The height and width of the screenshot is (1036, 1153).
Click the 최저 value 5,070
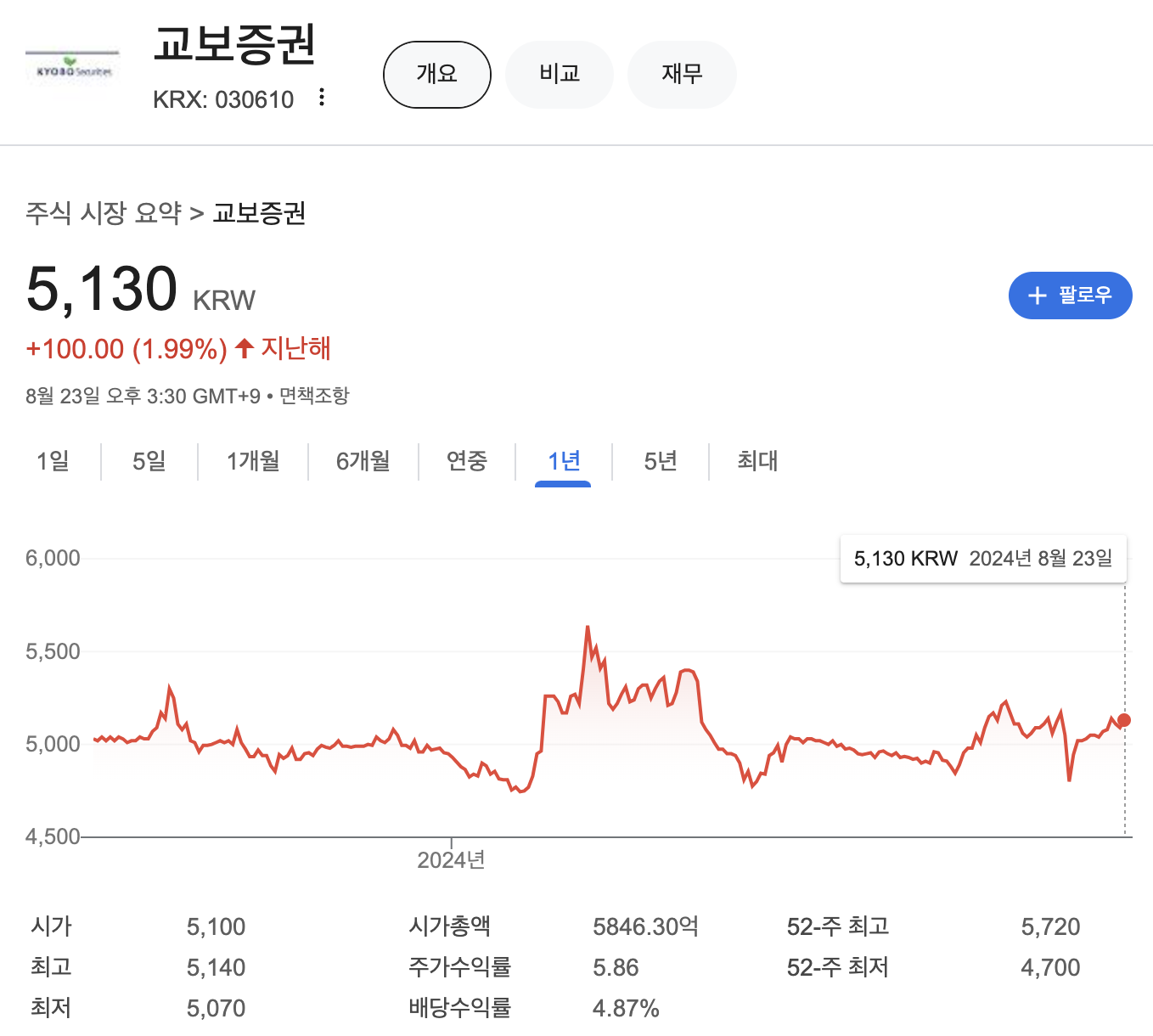tap(216, 1008)
